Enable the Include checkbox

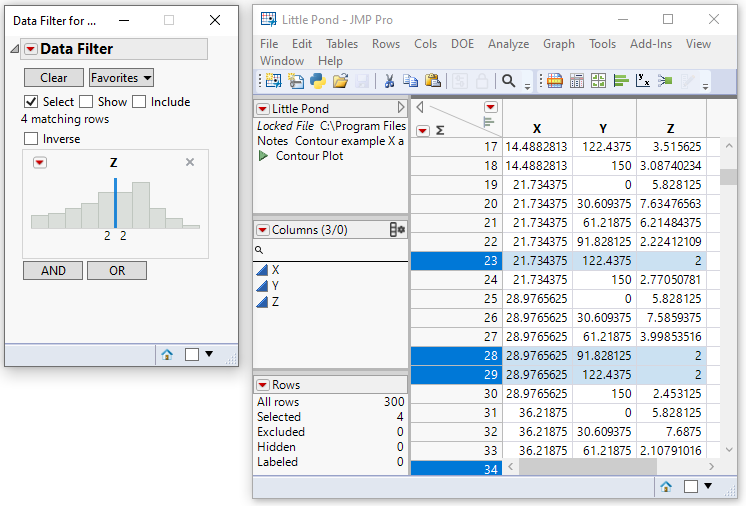coord(139,101)
